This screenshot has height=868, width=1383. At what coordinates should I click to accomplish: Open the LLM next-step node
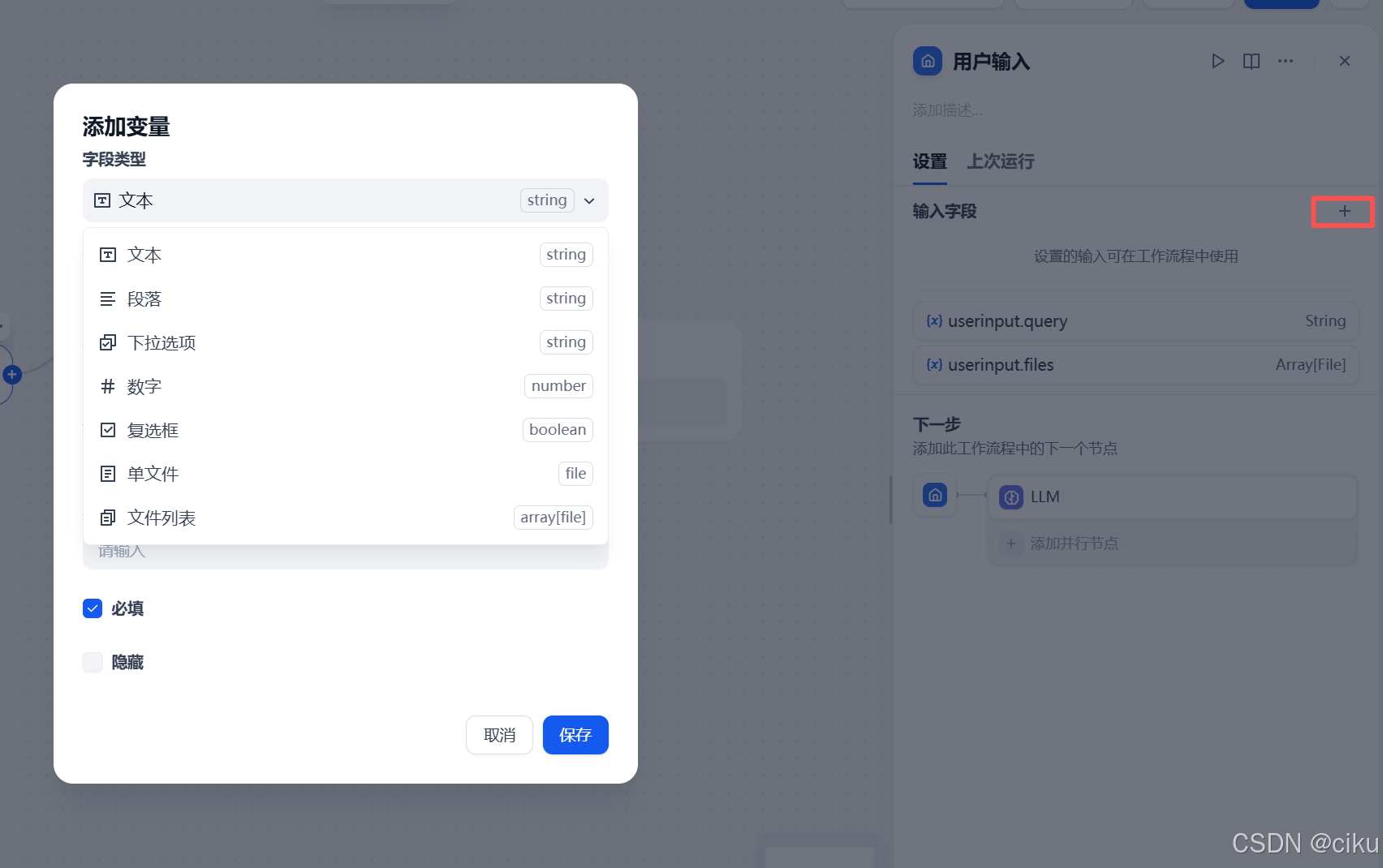[x=1173, y=497]
